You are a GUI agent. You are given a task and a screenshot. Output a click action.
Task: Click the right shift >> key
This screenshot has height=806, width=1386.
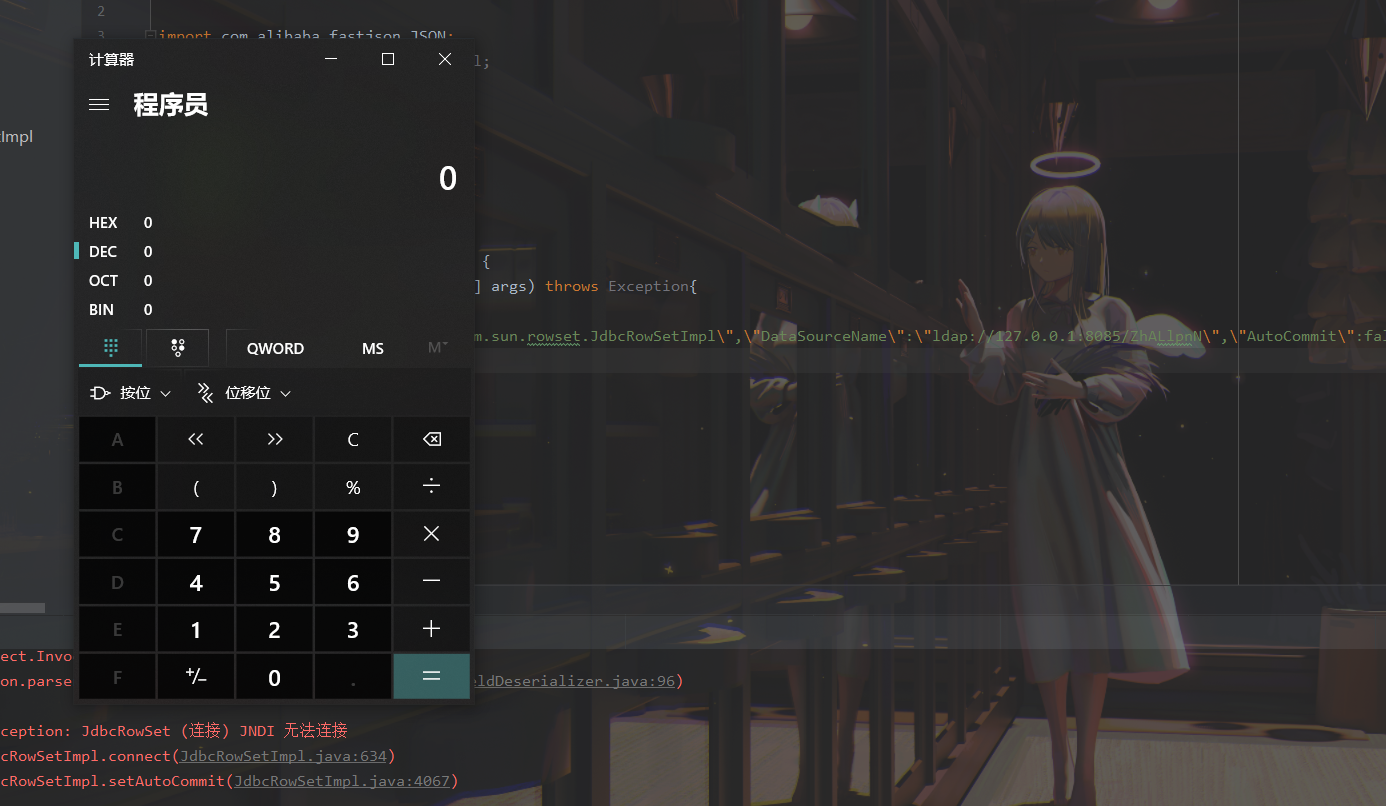[x=275, y=439]
